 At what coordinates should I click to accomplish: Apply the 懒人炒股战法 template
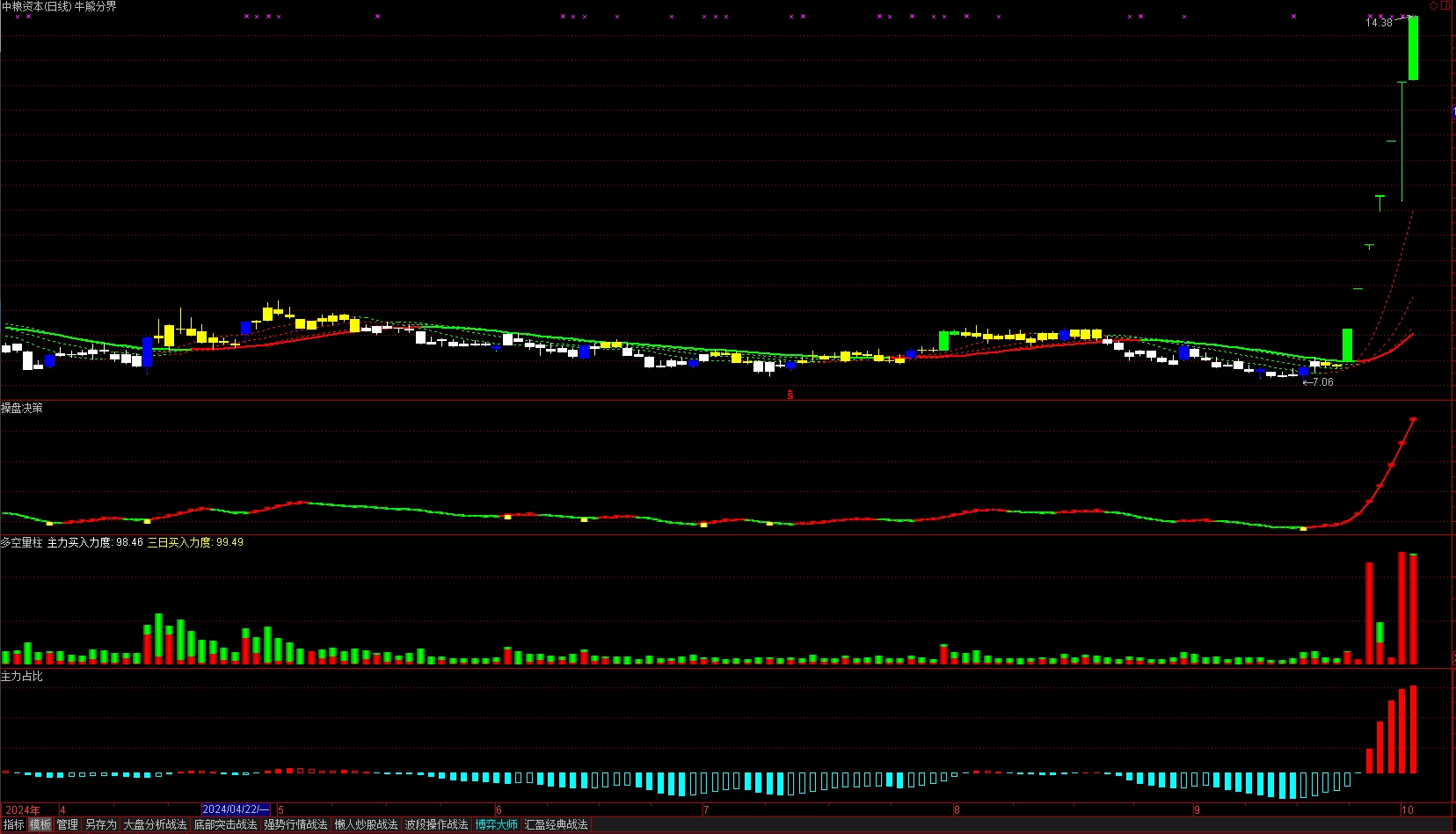(x=367, y=824)
